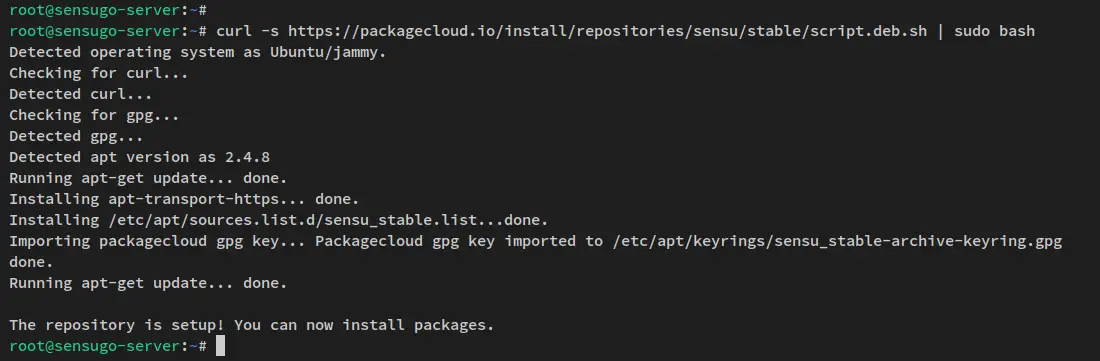
Task: Click the first empty root@sensugo-server prompt
Action: [x=107, y=10]
